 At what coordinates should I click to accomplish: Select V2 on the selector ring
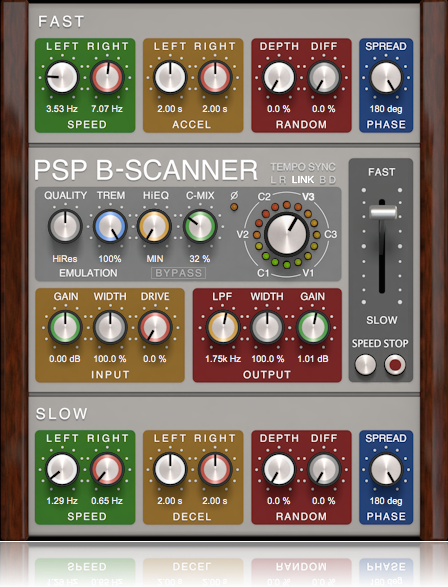coord(242,235)
